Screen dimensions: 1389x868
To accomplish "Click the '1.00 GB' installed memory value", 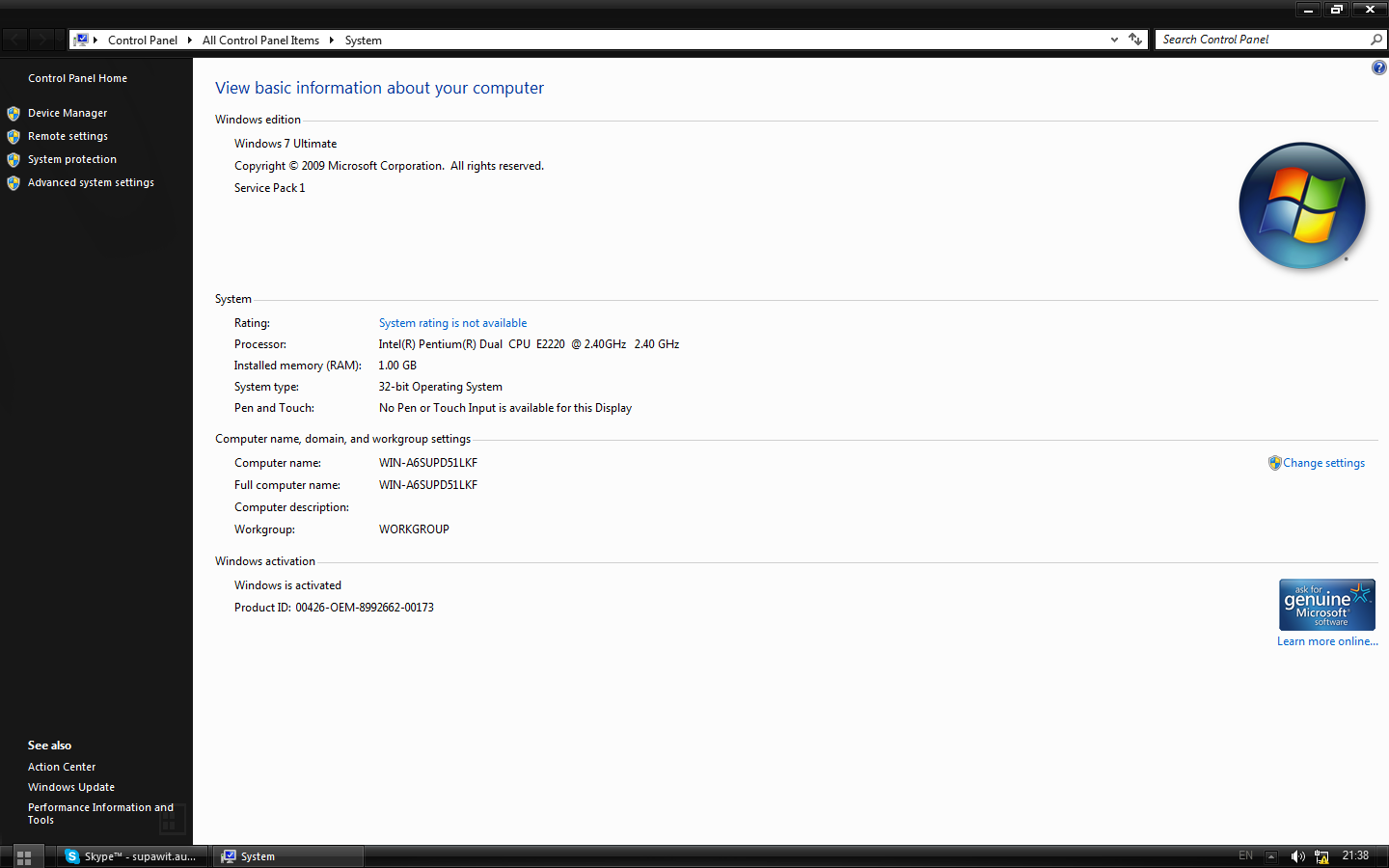I will tap(397, 366).
